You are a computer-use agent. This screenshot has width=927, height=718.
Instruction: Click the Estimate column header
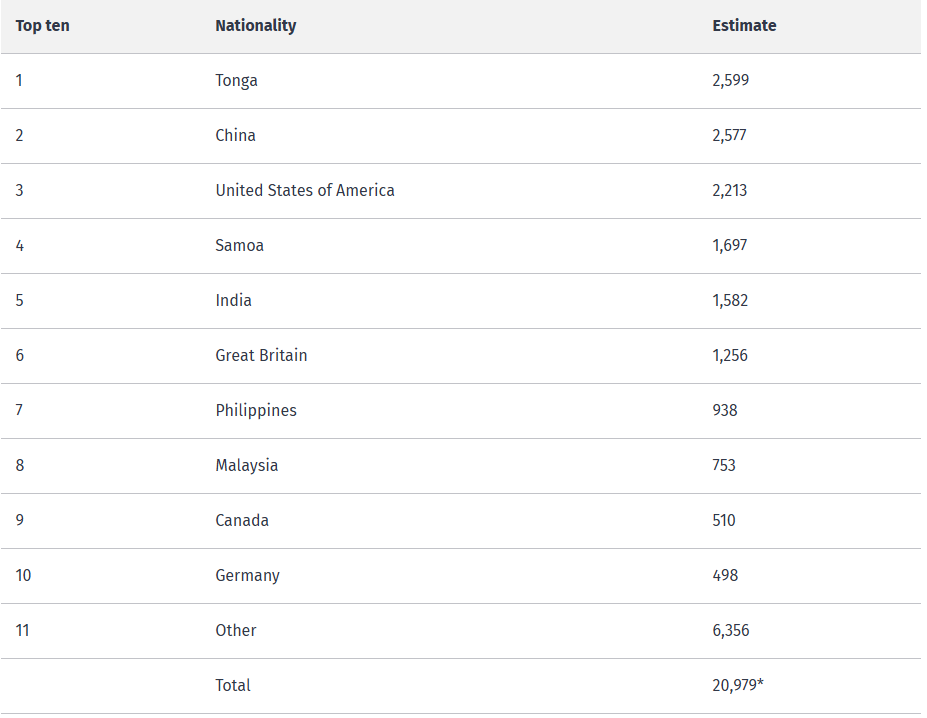744,25
